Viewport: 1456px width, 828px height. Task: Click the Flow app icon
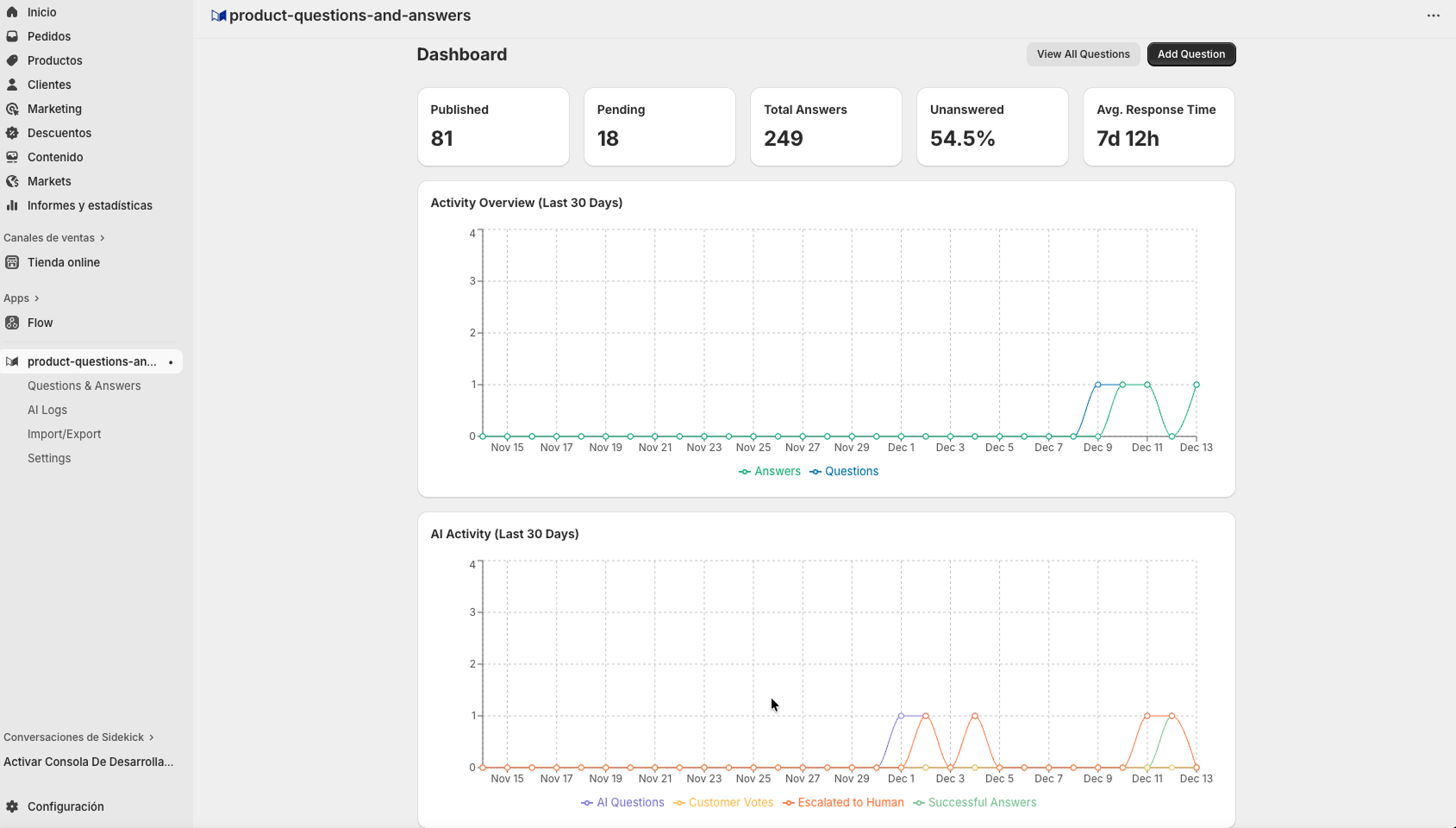click(x=12, y=323)
